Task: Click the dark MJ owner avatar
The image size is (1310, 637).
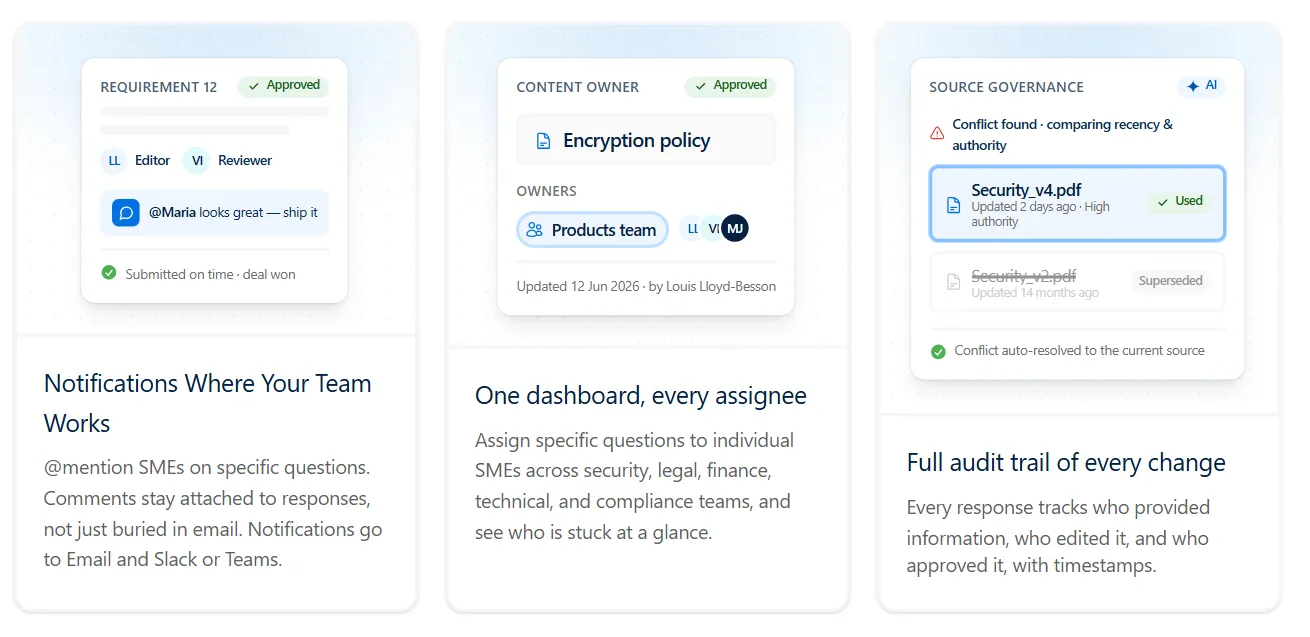Action: (x=735, y=228)
